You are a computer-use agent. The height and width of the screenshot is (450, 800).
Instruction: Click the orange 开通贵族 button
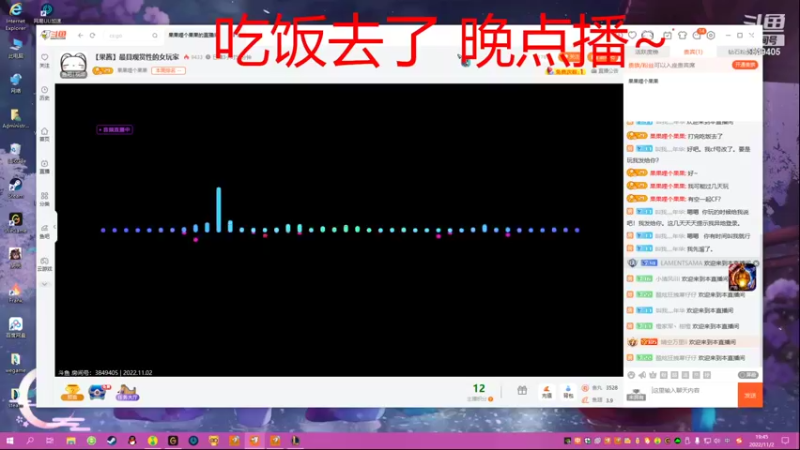coord(745,65)
